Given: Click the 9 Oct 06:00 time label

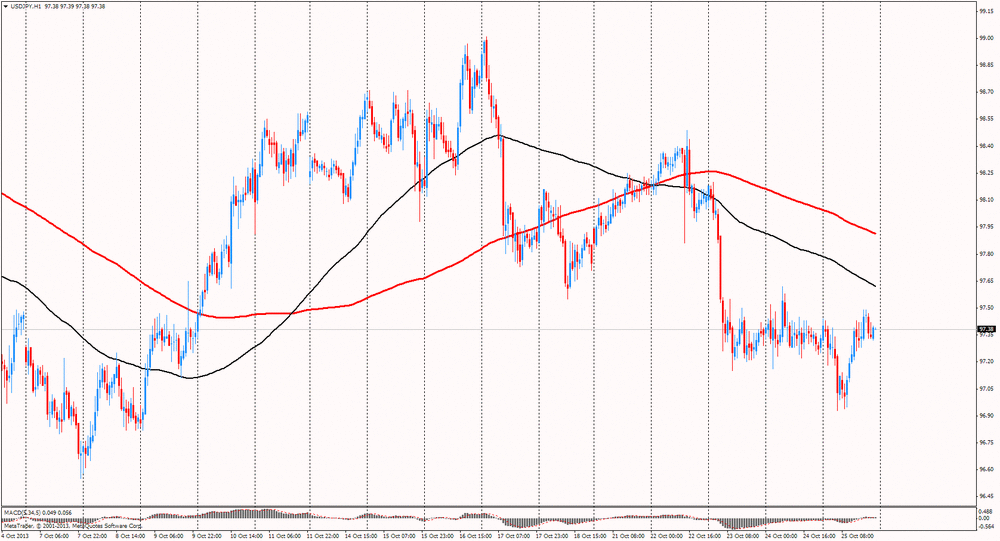Looking at the screenshot, I should [168, 537].
